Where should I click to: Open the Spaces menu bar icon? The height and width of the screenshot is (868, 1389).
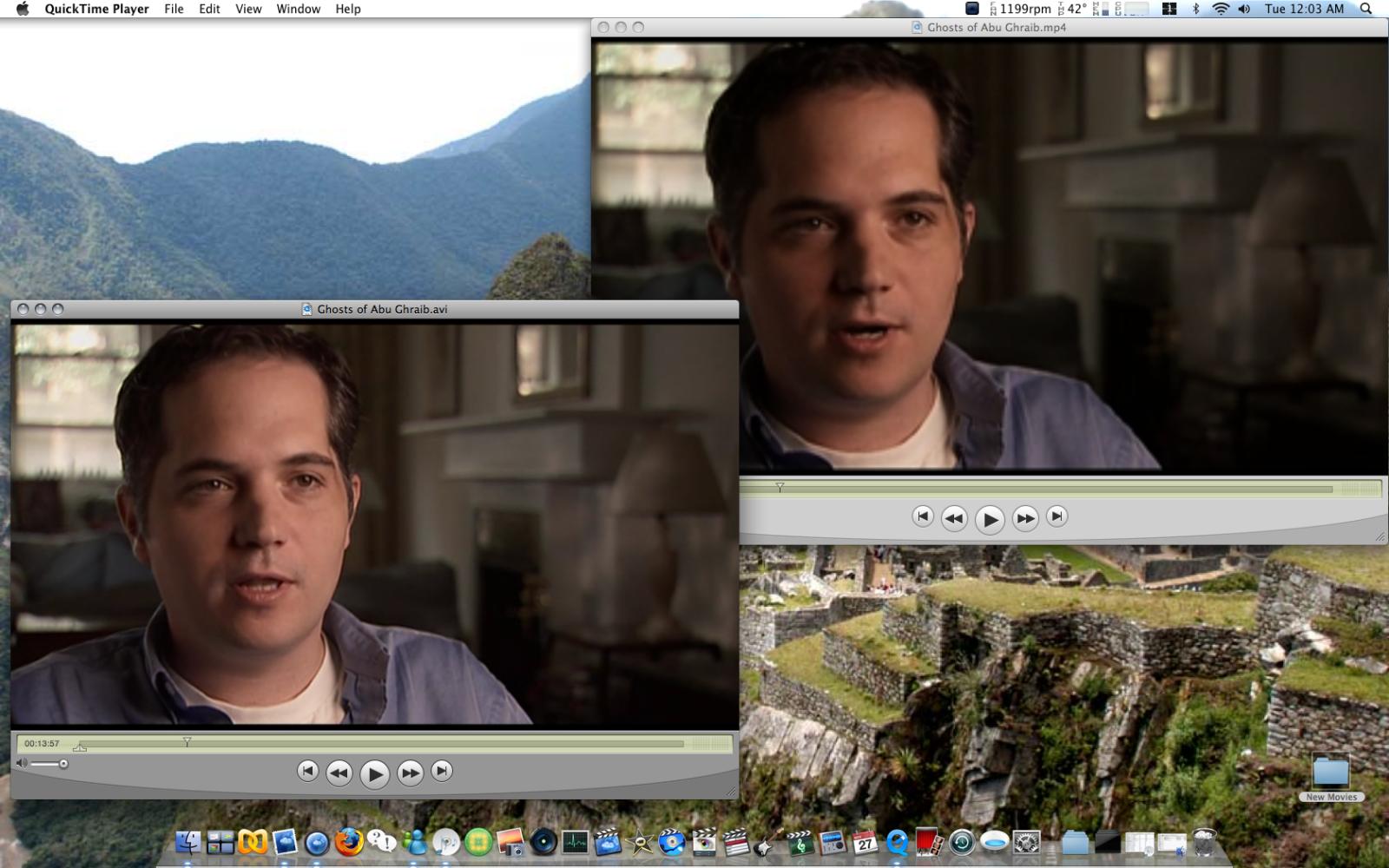coord(1169,9)
